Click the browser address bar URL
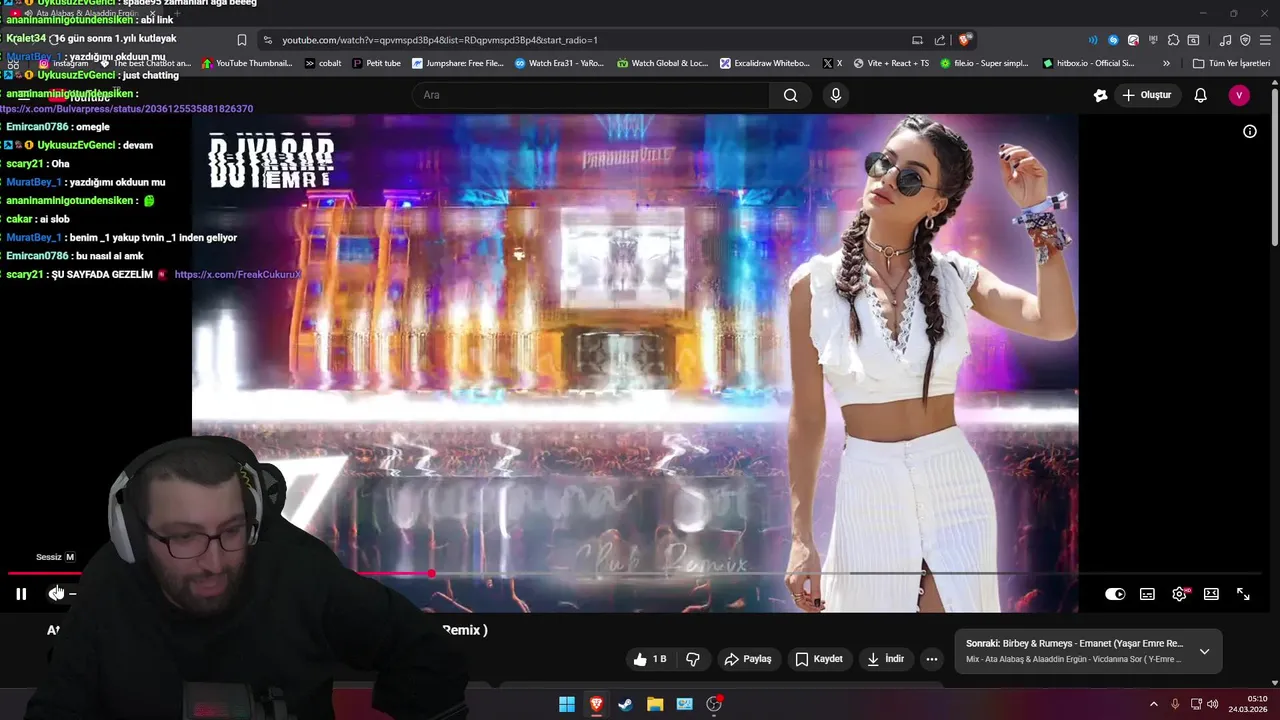The width and height of the screenshot is (1280, 720). (x=440, y=40)
